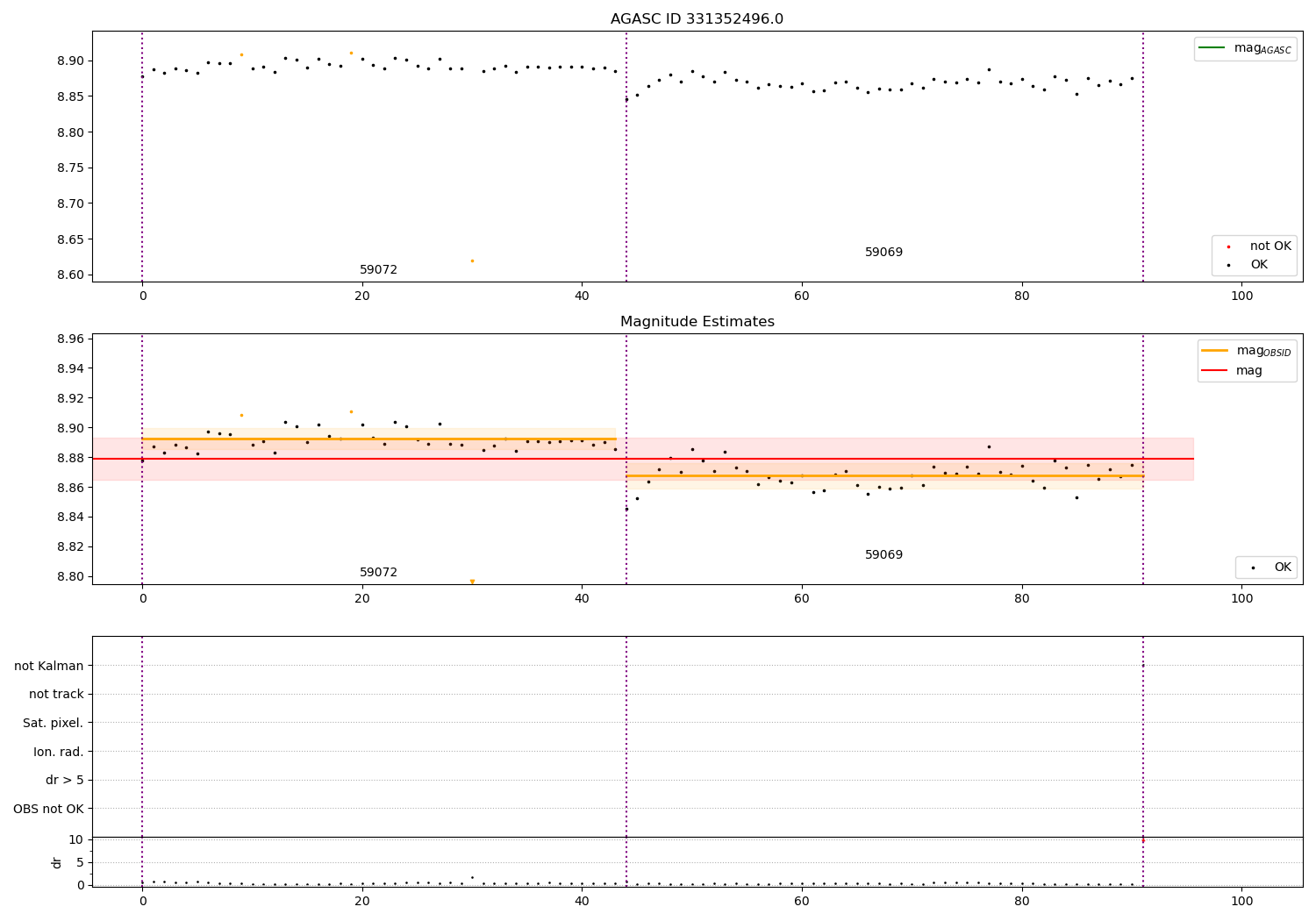Click the 'dr > 5' axis label
The height and width of the screenshot is (921, 1316).
click(65, 781)
